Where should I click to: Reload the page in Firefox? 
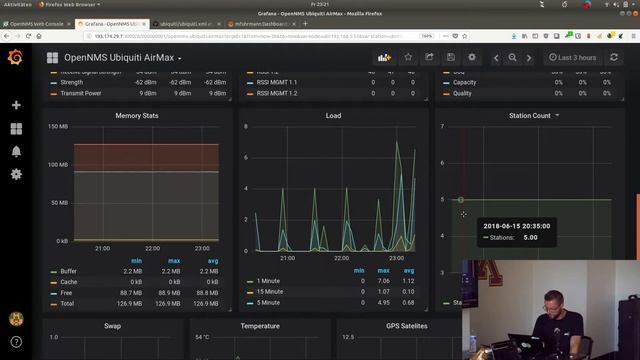click(28, 36)
